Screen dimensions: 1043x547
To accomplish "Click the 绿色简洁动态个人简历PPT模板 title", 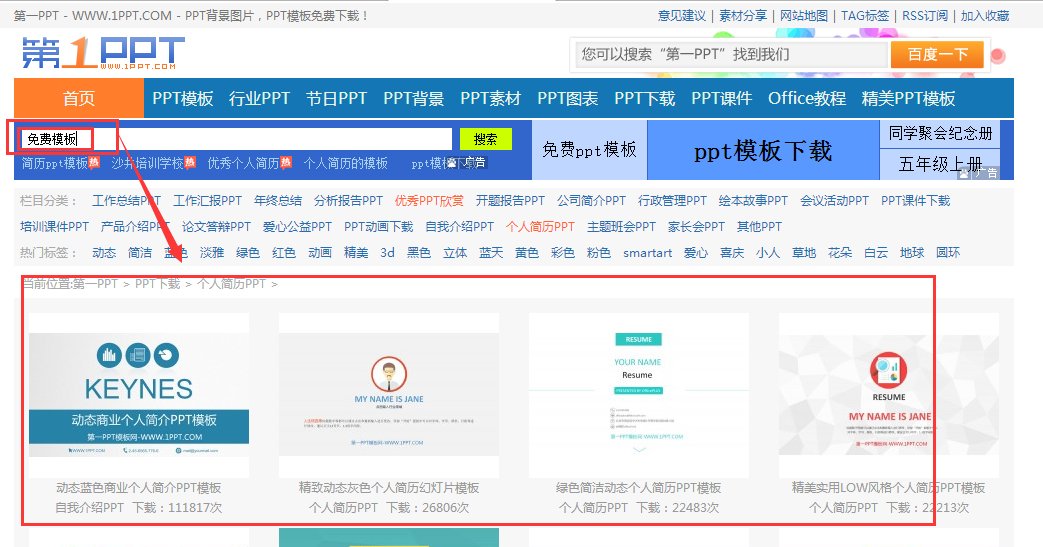I will tap(639, 488).
